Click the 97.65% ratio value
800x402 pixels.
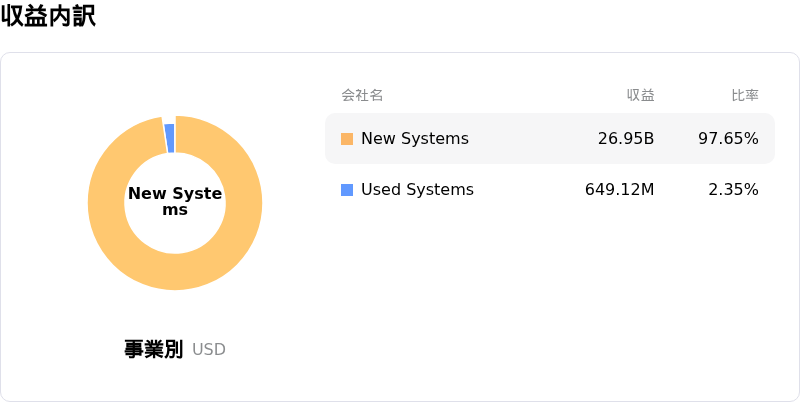729,139
